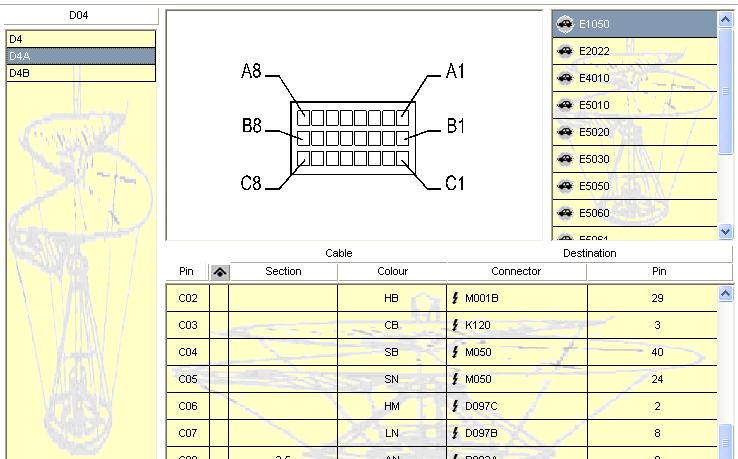Click the car icon next to E5060
The height and width of the screenshot is (459, 738).
[564, 213]
